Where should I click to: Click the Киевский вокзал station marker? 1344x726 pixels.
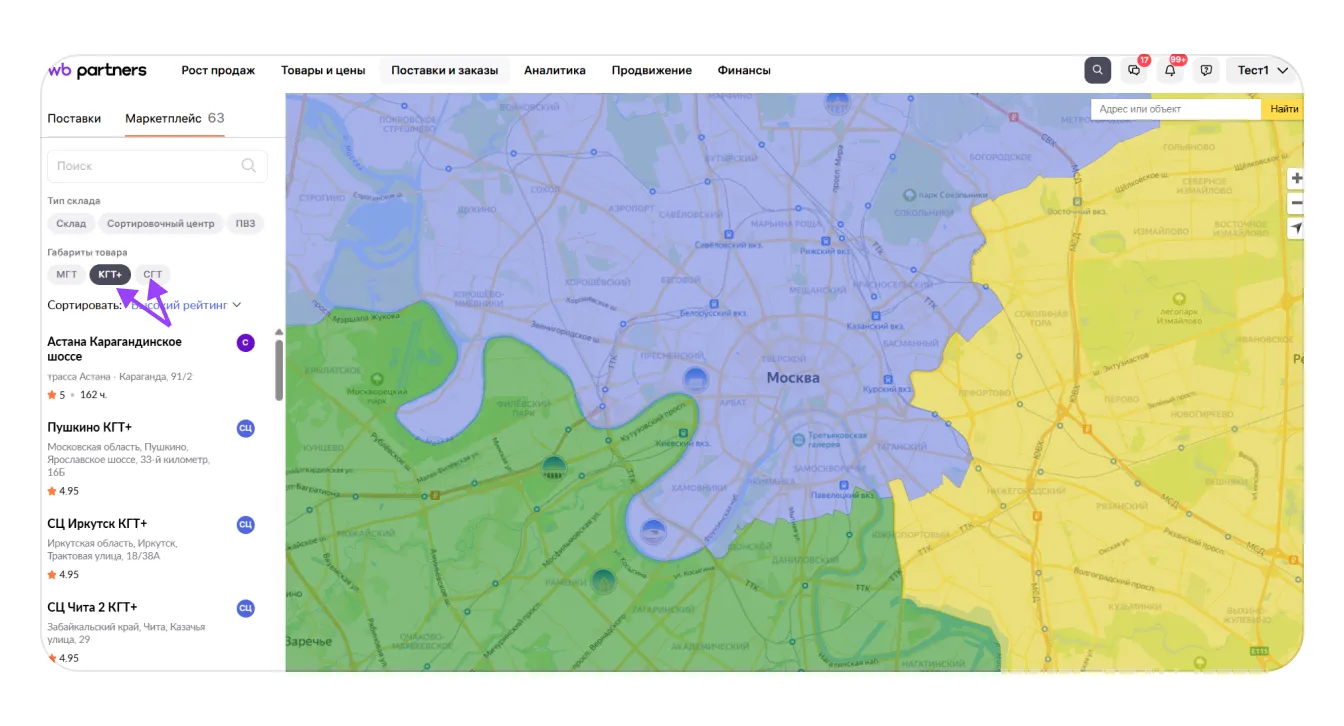click(683, 433)
